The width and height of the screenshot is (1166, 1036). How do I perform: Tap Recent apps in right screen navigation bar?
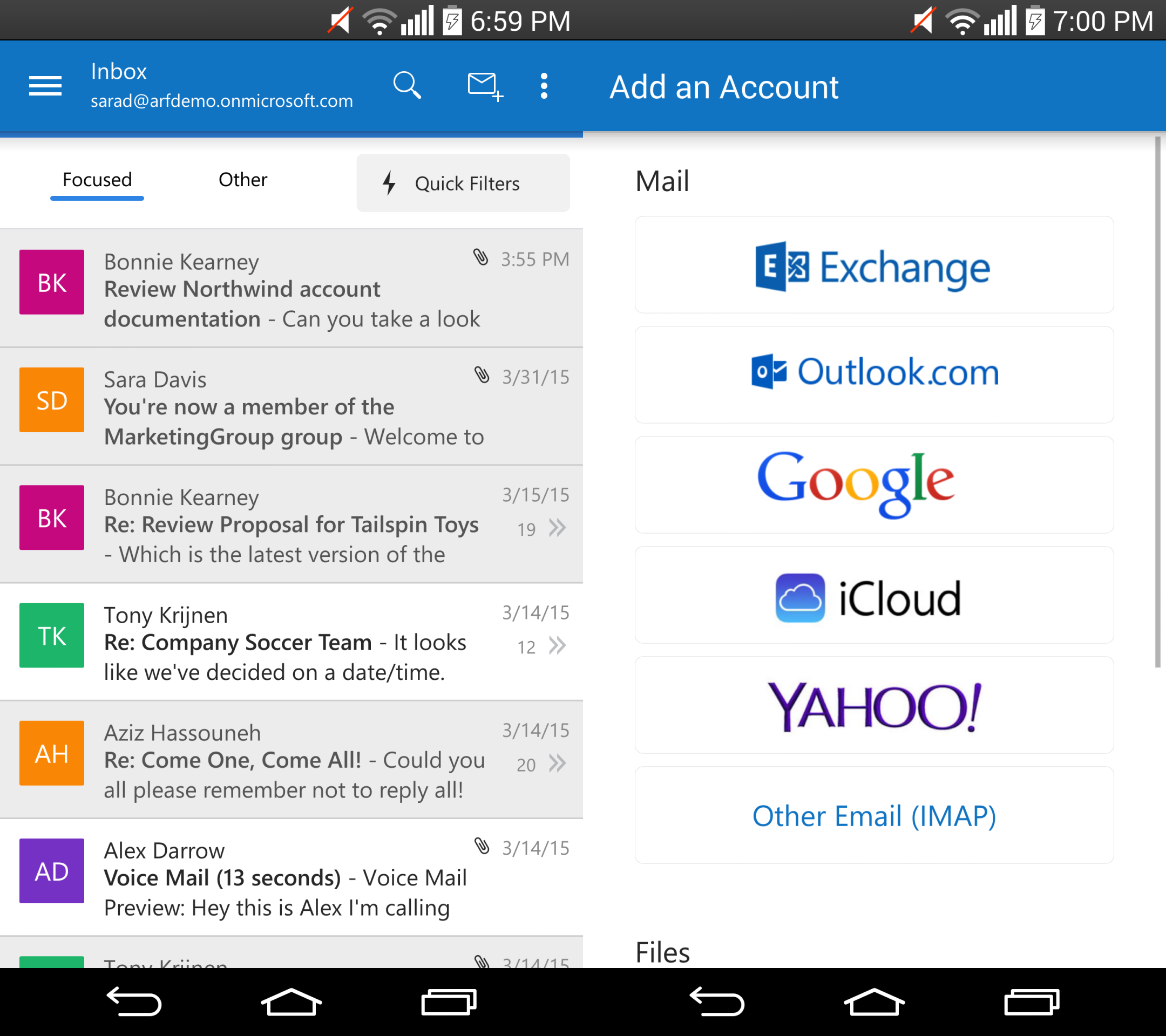tap(1032, 1002)
